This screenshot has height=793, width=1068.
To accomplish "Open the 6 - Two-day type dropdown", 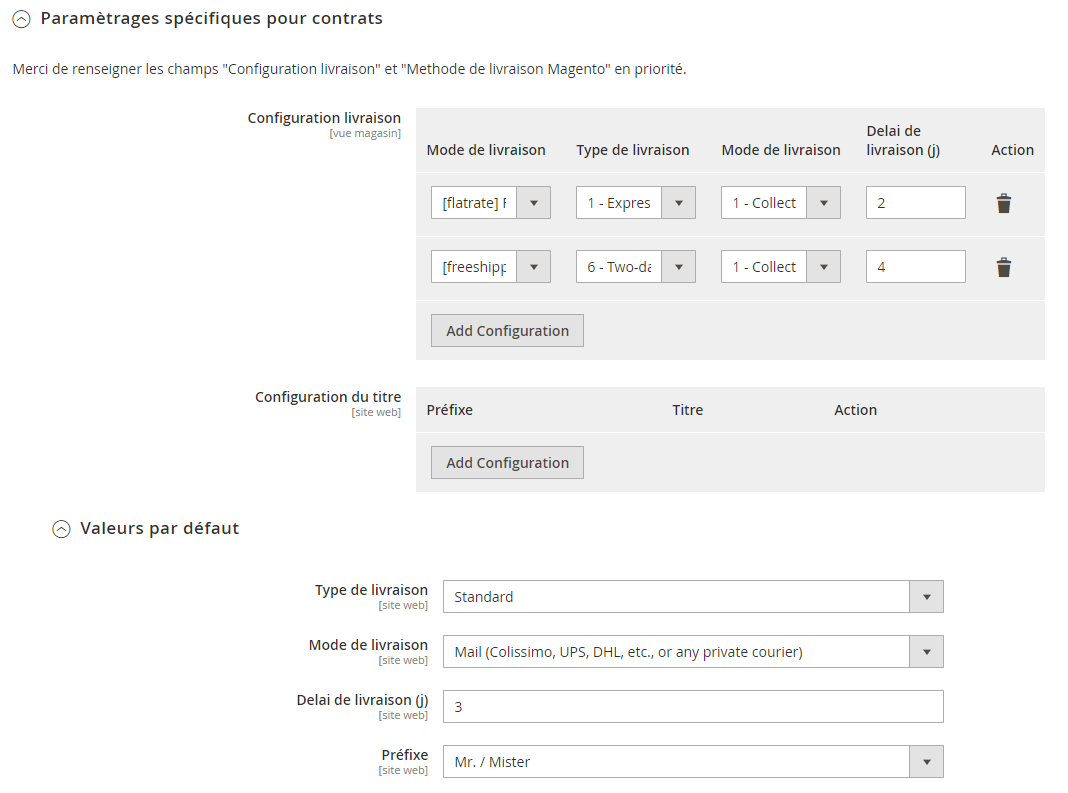I will 635,267.
